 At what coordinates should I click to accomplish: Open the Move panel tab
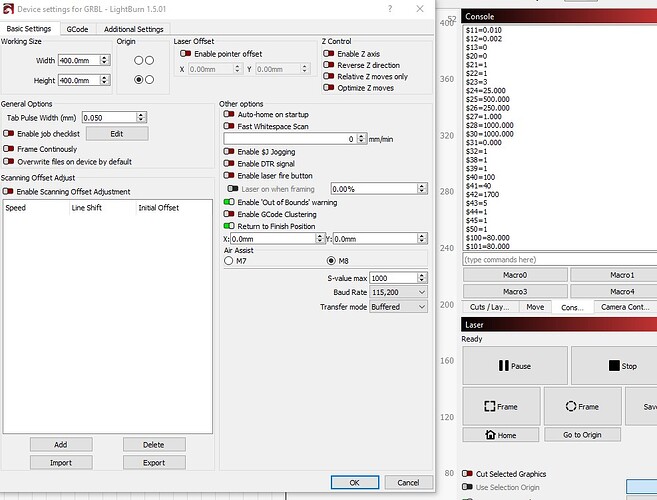(x=535, y=307)
